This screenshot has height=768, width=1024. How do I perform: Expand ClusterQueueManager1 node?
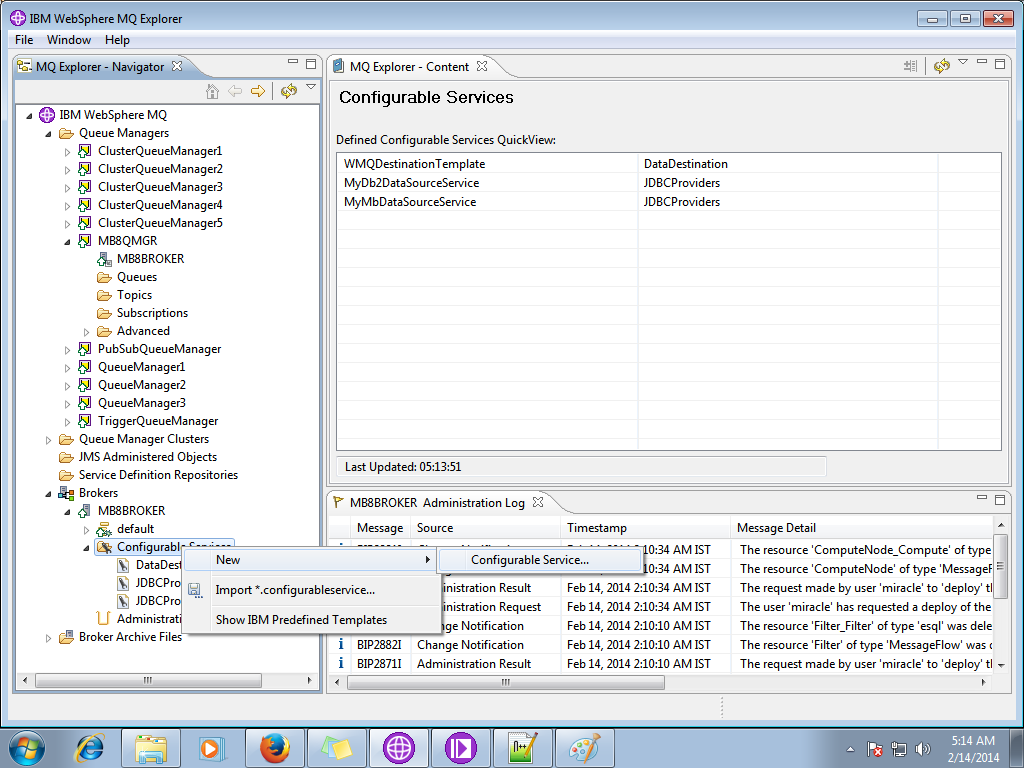pyautogui.click(x=67, y=152)
